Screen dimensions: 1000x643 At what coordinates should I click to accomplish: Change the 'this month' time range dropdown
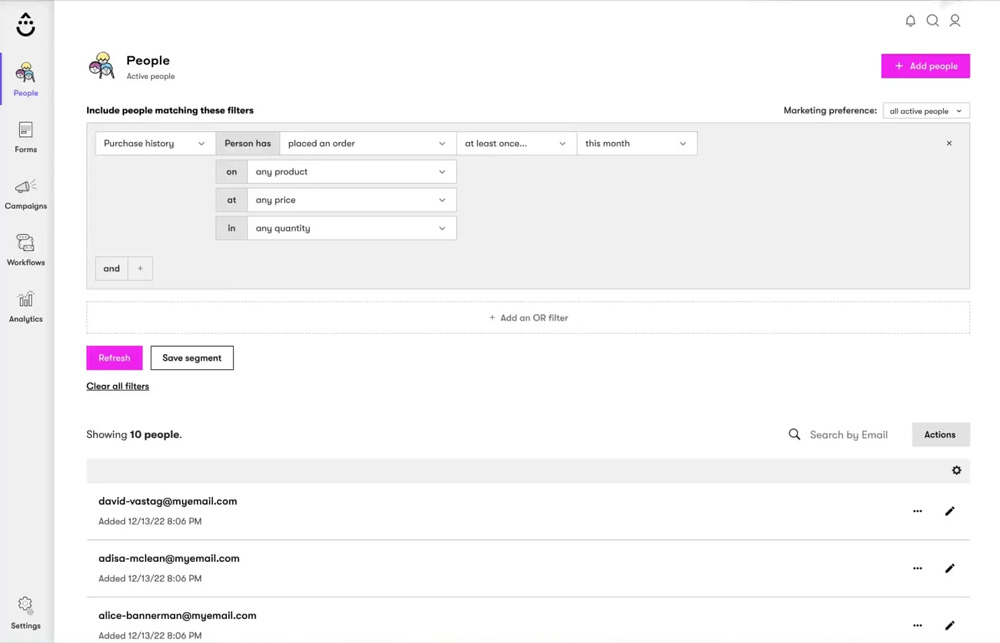pyautogui.click(x=636, y=143)
